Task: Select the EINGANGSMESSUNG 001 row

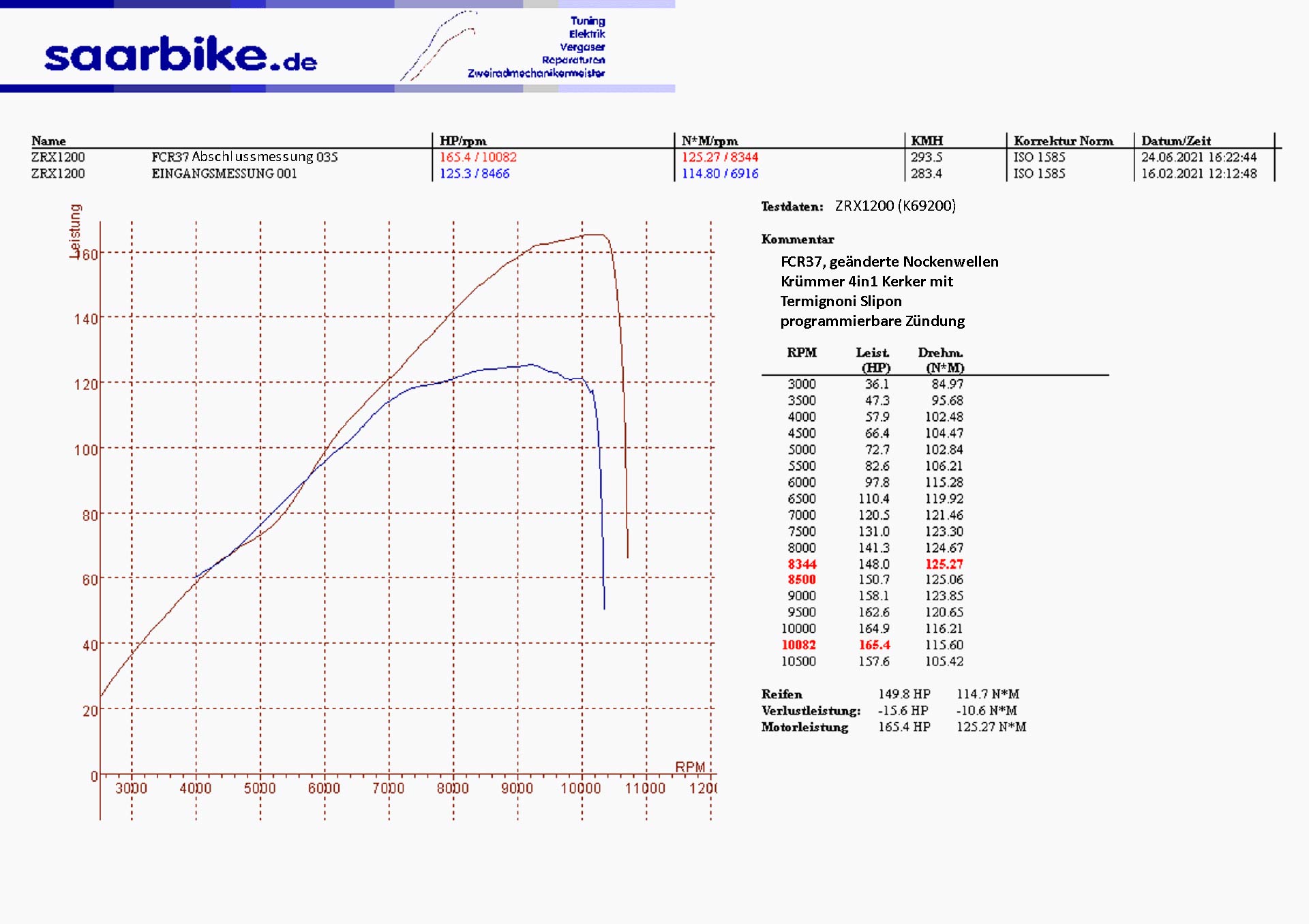Action: coord(224,173)
